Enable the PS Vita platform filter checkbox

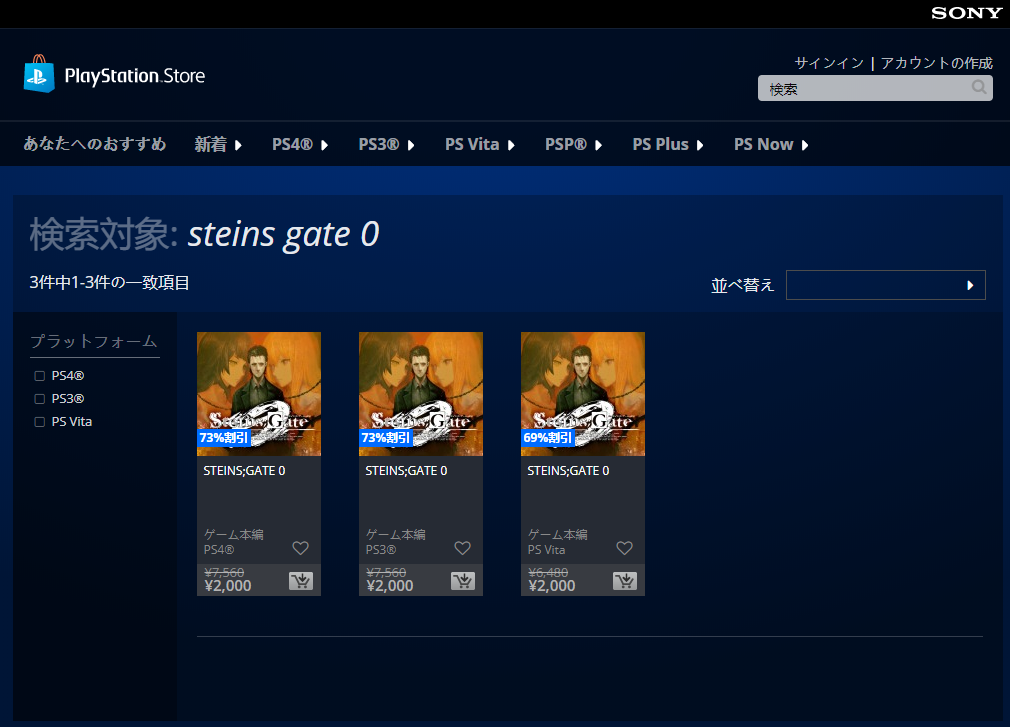[39, 422]
